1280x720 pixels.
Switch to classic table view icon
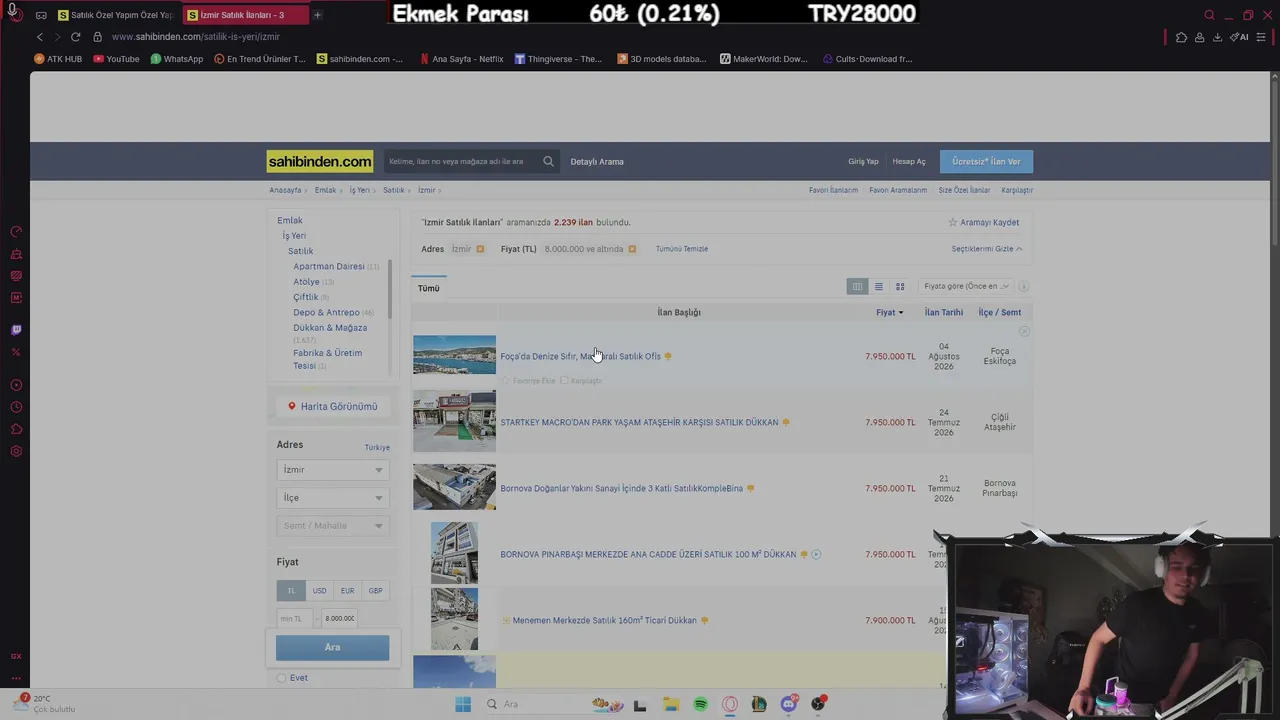coord(857,287)
